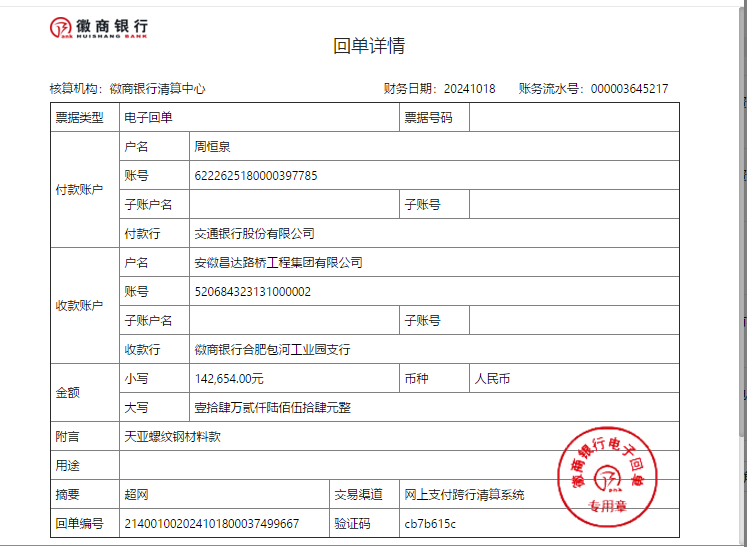
Task: Click the accounting serial number 000003645217
Action: [x=629, y=89]
